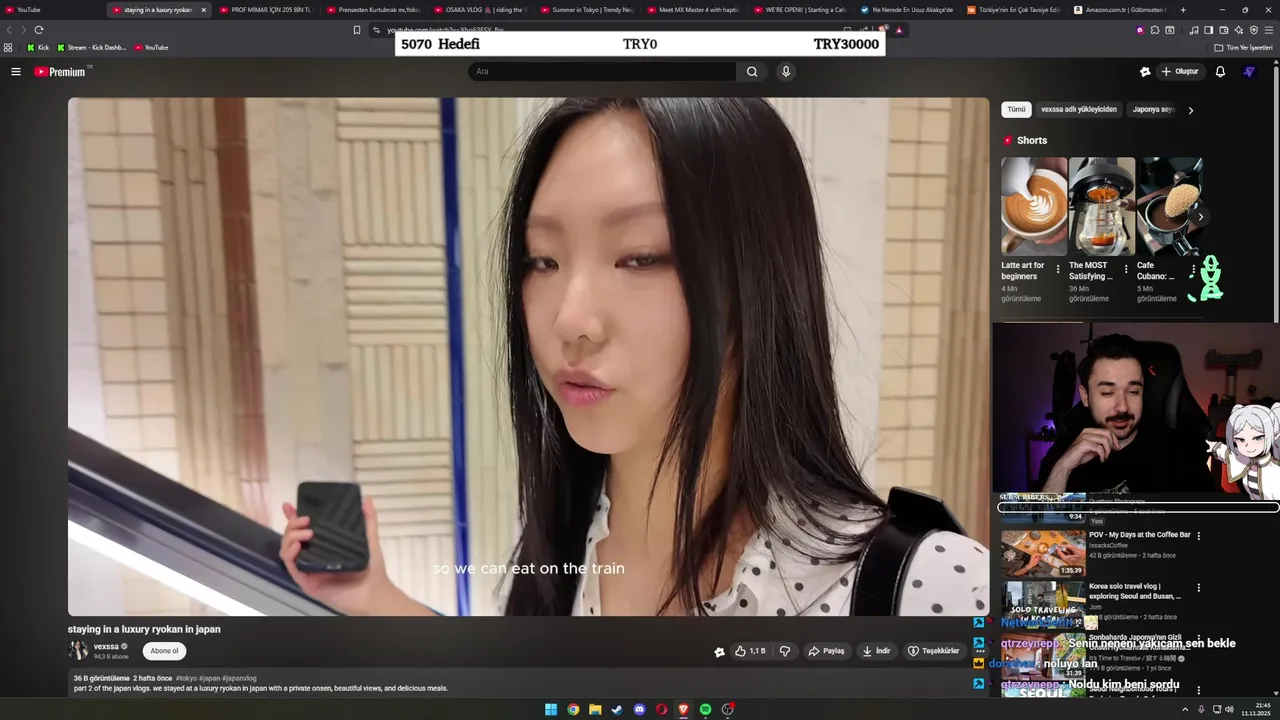Screen dimensions: 1280x720
Task: Click the YouTube Premium logo
Action: tap(62, 72)
